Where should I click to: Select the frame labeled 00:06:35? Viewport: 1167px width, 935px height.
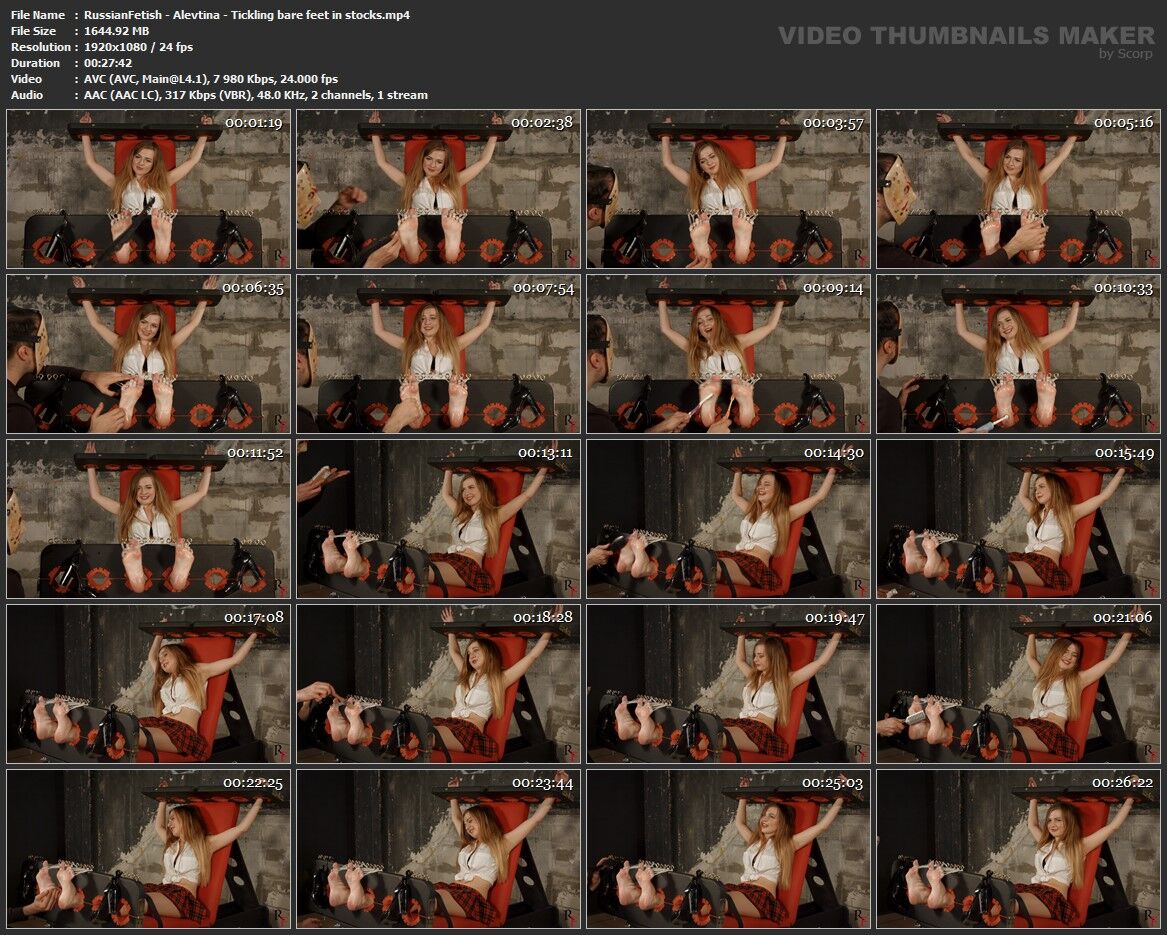pos(148,354)
